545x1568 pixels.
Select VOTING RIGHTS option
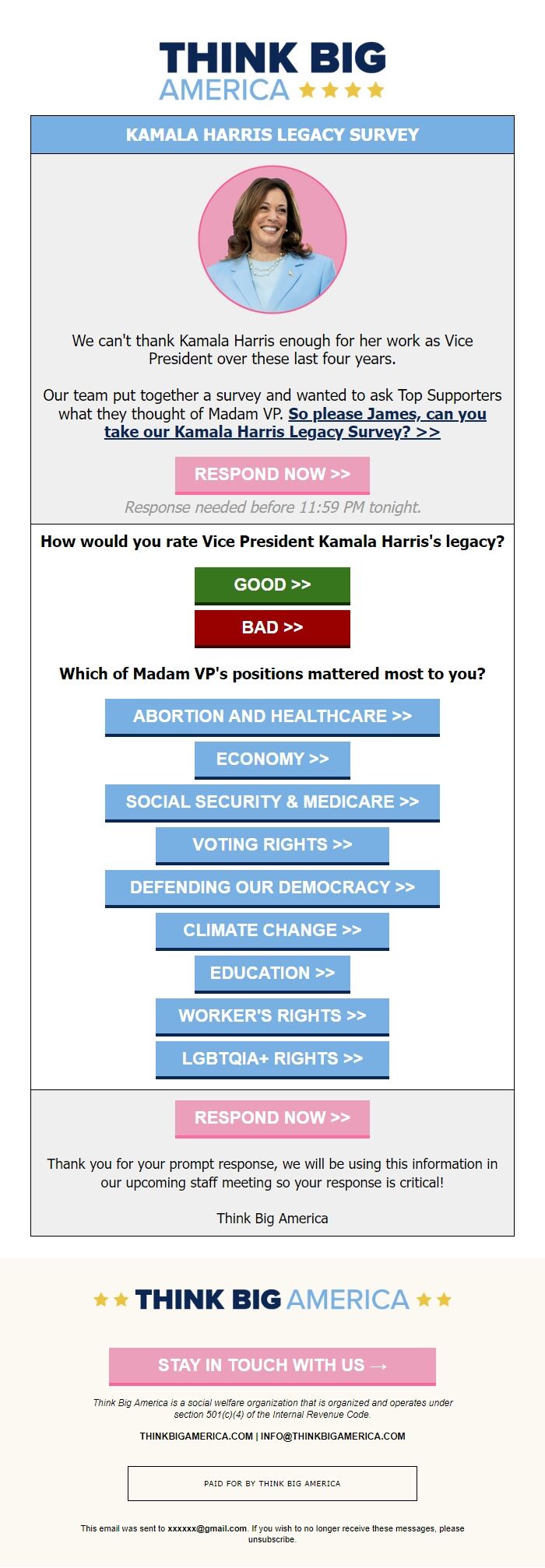click(x=272, y=846)
